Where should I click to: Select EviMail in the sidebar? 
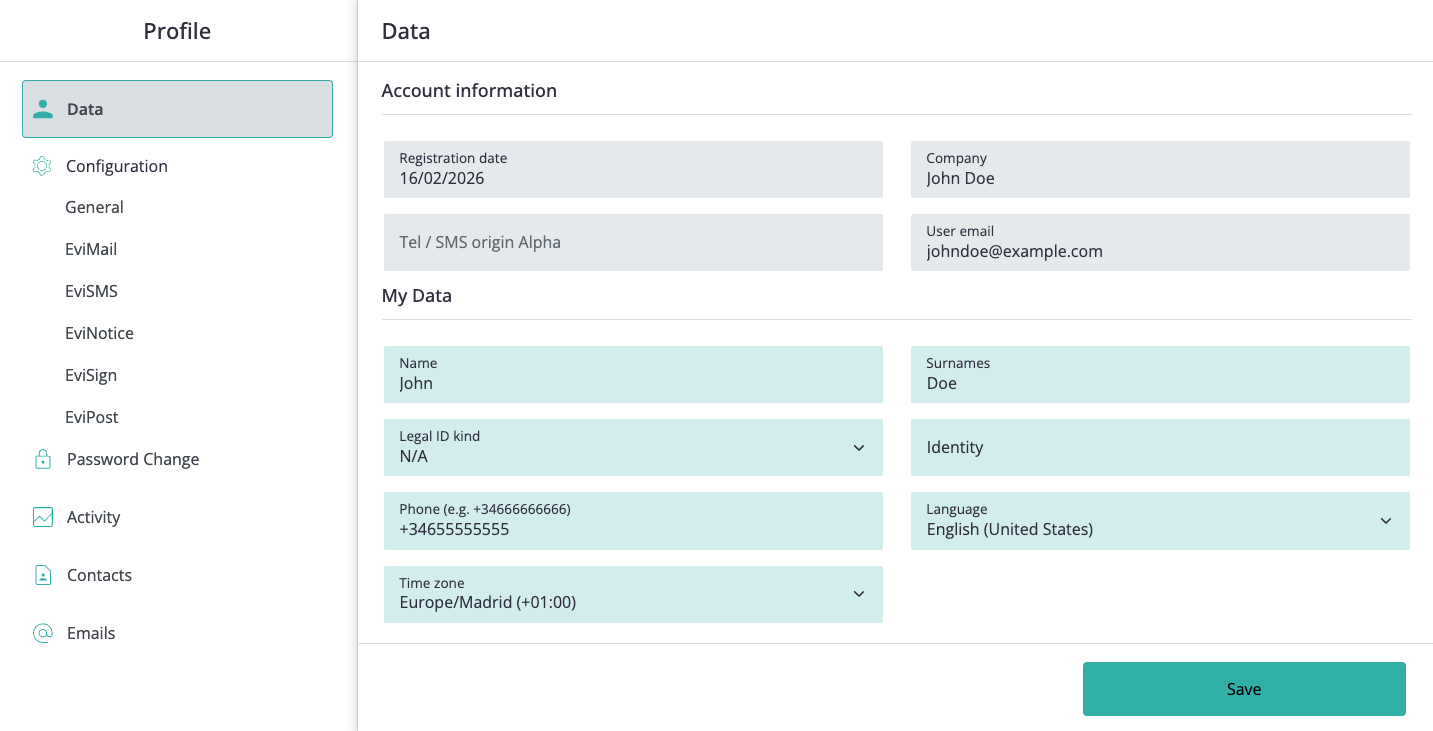pyautogui.click(x=91, y=249)
